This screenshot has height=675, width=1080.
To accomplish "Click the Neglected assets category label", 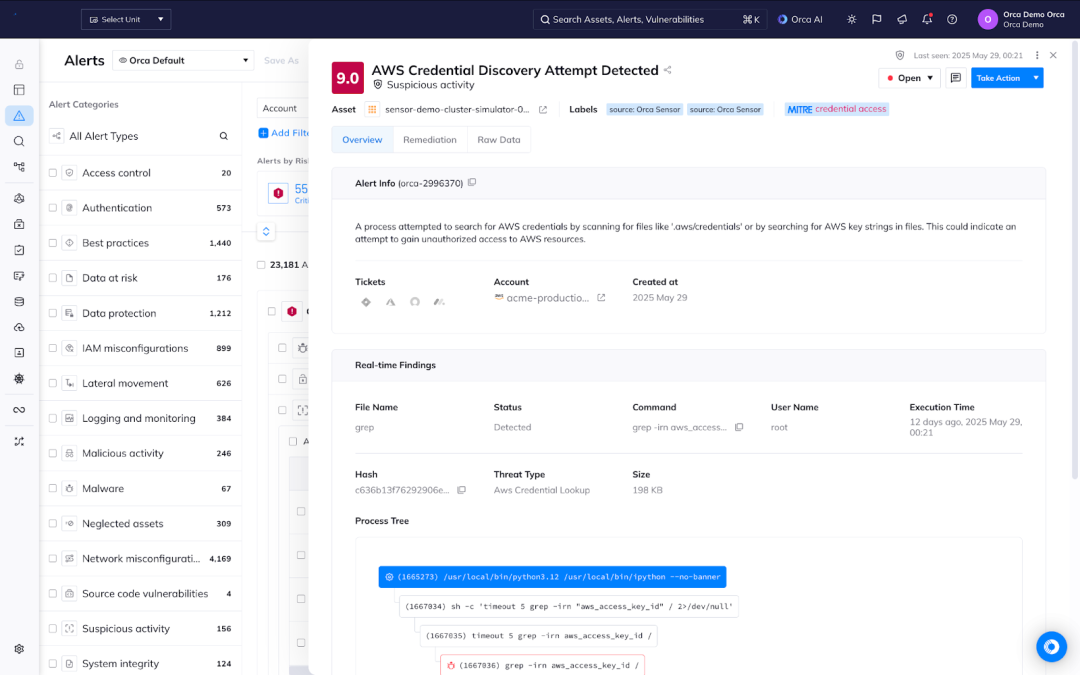I will [x=123, y=523].
